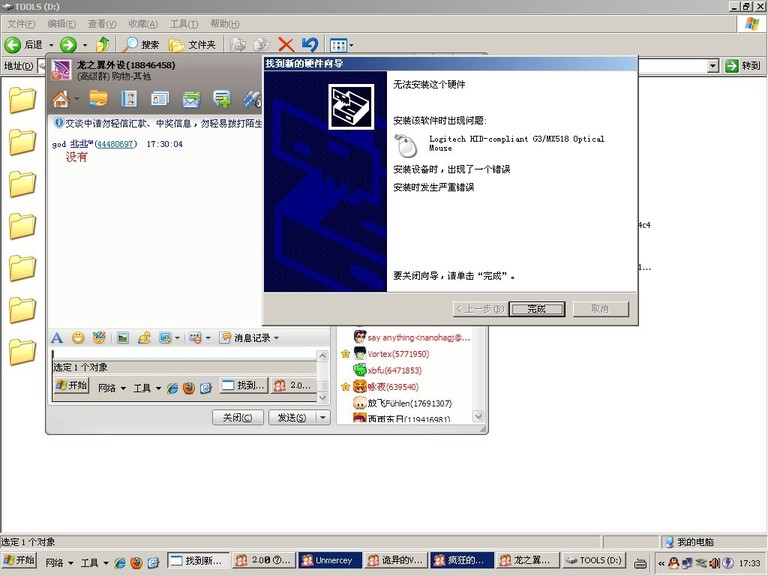Click the Explorer search (搜索) magnifier icon

131,44
